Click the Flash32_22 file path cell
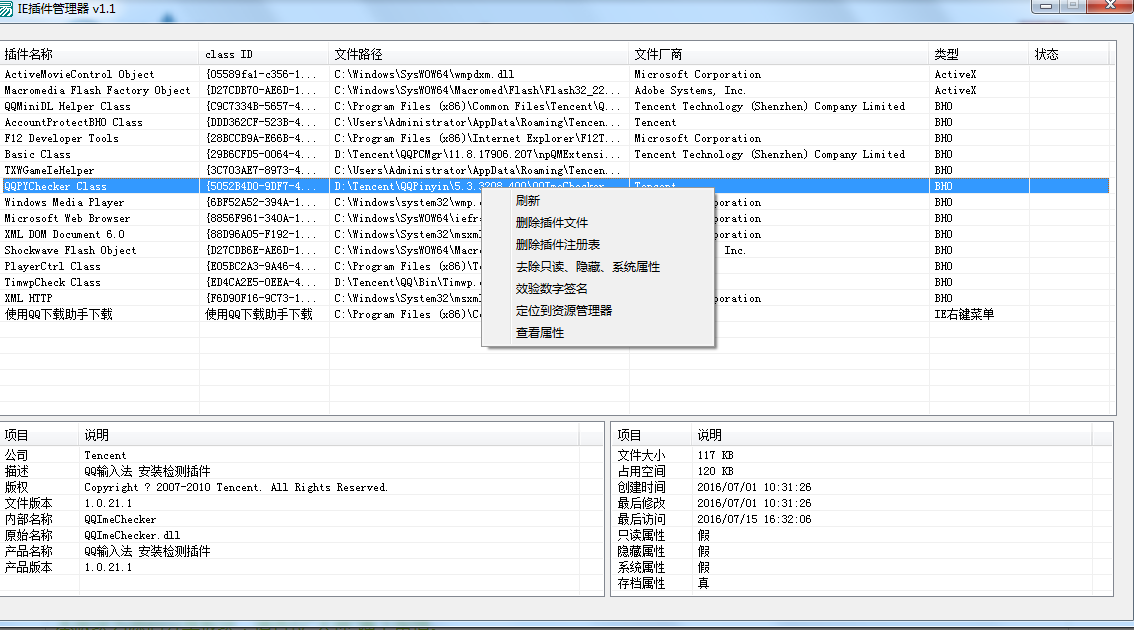Viewport: 1134px width, 630px height. tap(477, 90)
